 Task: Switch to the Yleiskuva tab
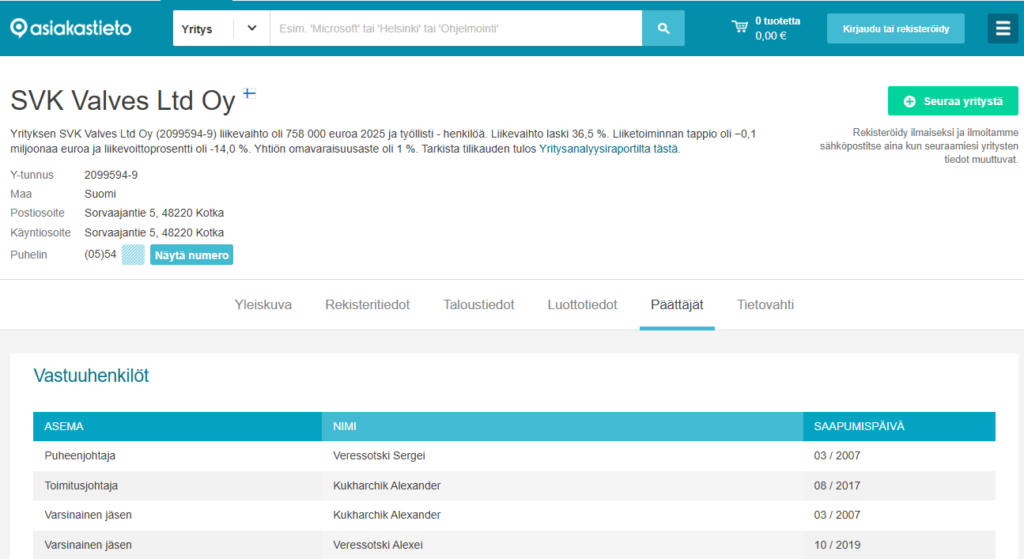click(x=263, y=304)
